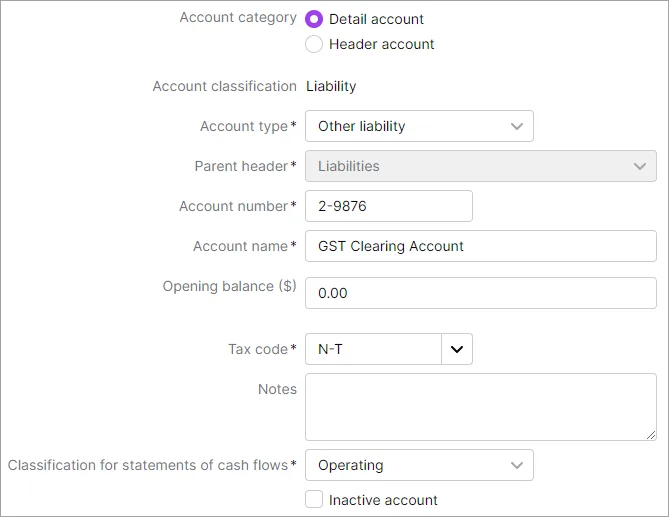Click the Liability classification text

point(331,86)
